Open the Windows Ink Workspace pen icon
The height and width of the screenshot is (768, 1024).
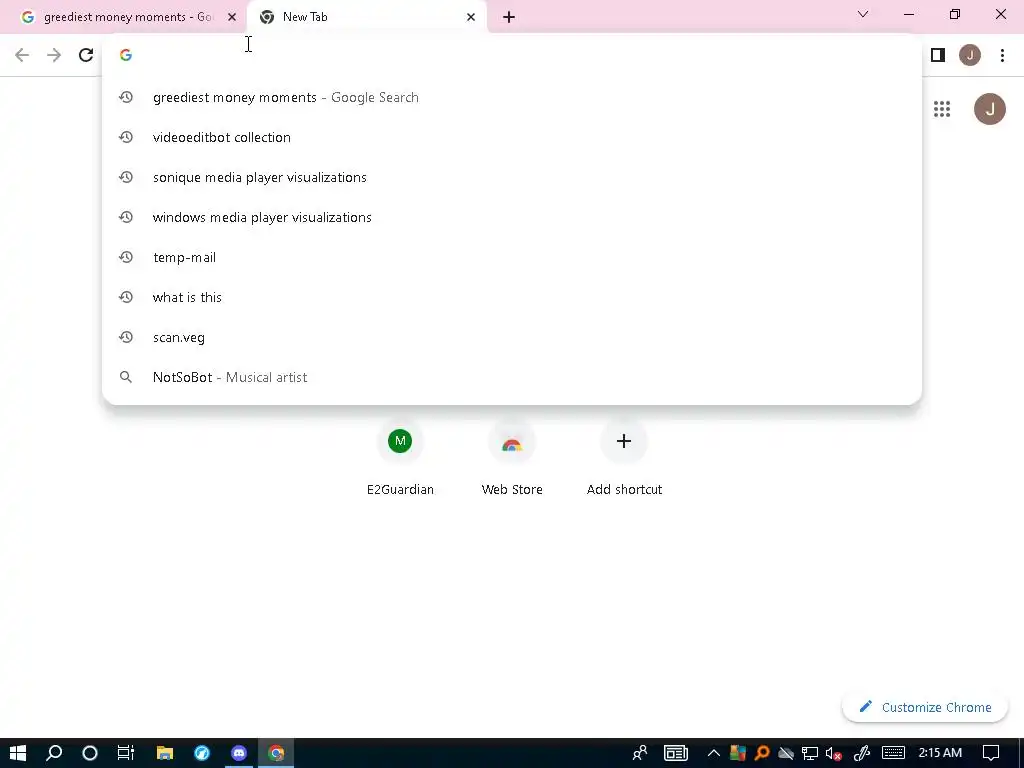(862, 753)
